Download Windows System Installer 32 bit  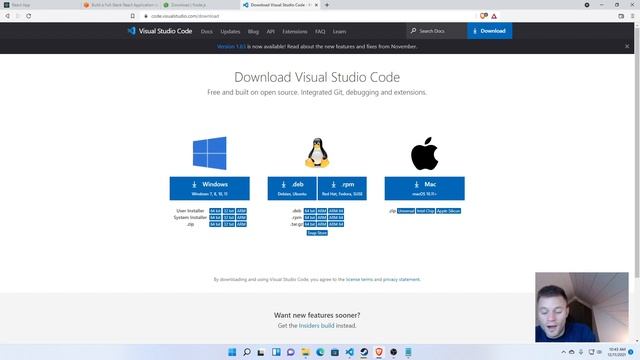tap(229, 218)
